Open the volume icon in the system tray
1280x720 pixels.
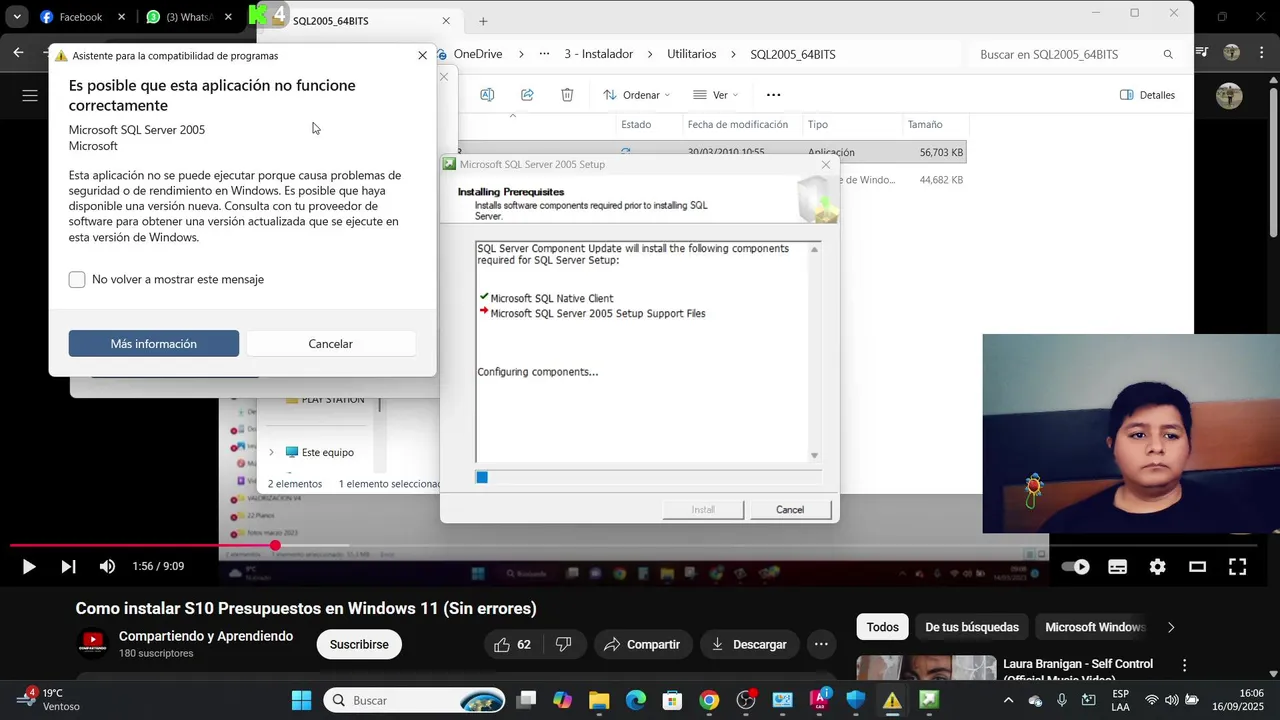click(x=1171, y=700)
